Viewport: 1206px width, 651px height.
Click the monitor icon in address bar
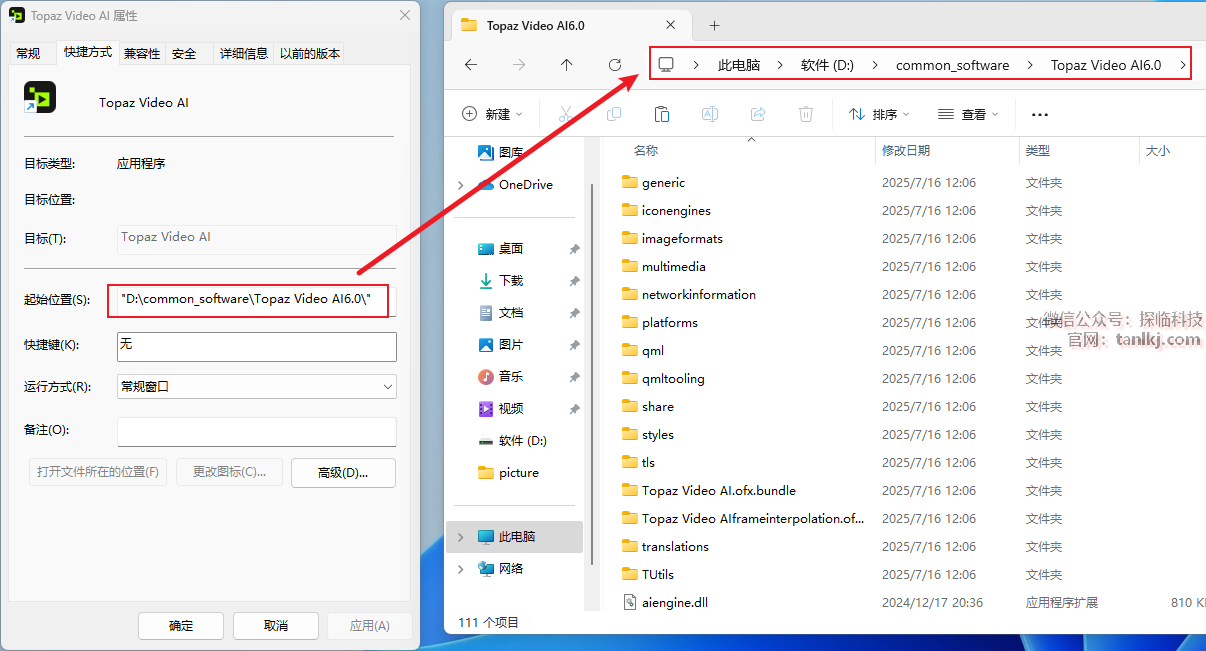(666, 65)
